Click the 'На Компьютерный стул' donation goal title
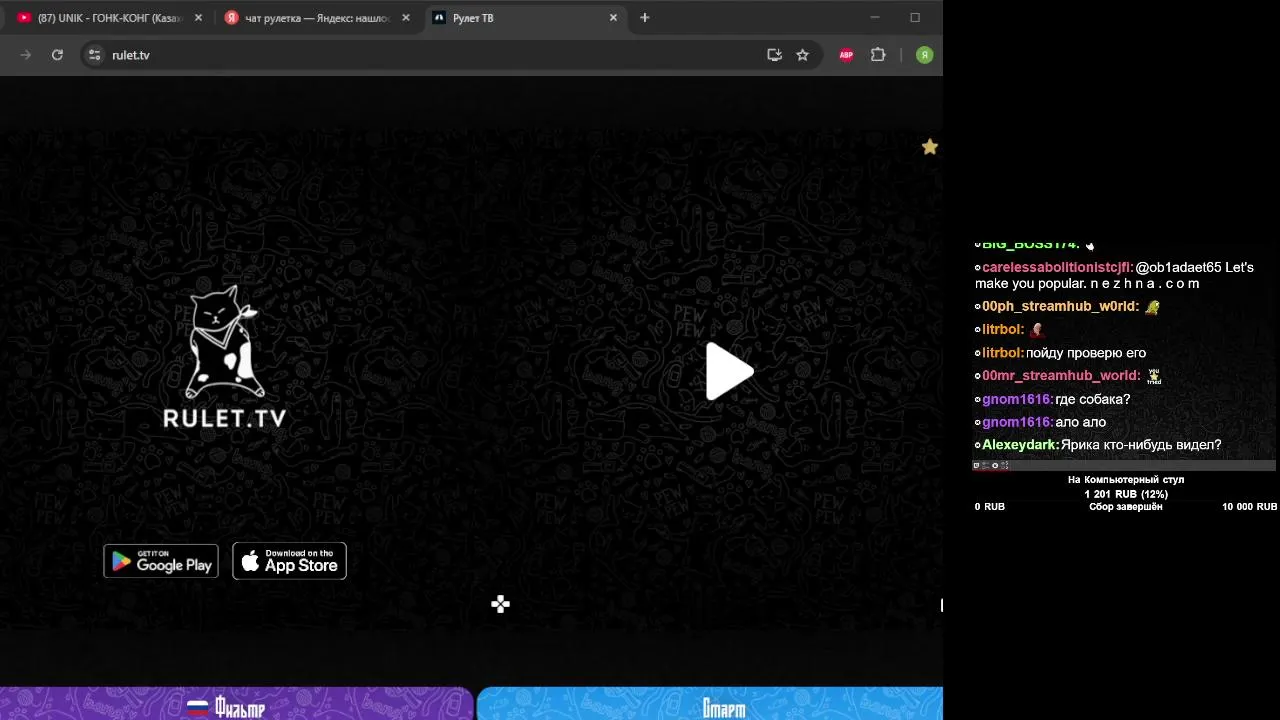1280x720 pixels. 1126,480
